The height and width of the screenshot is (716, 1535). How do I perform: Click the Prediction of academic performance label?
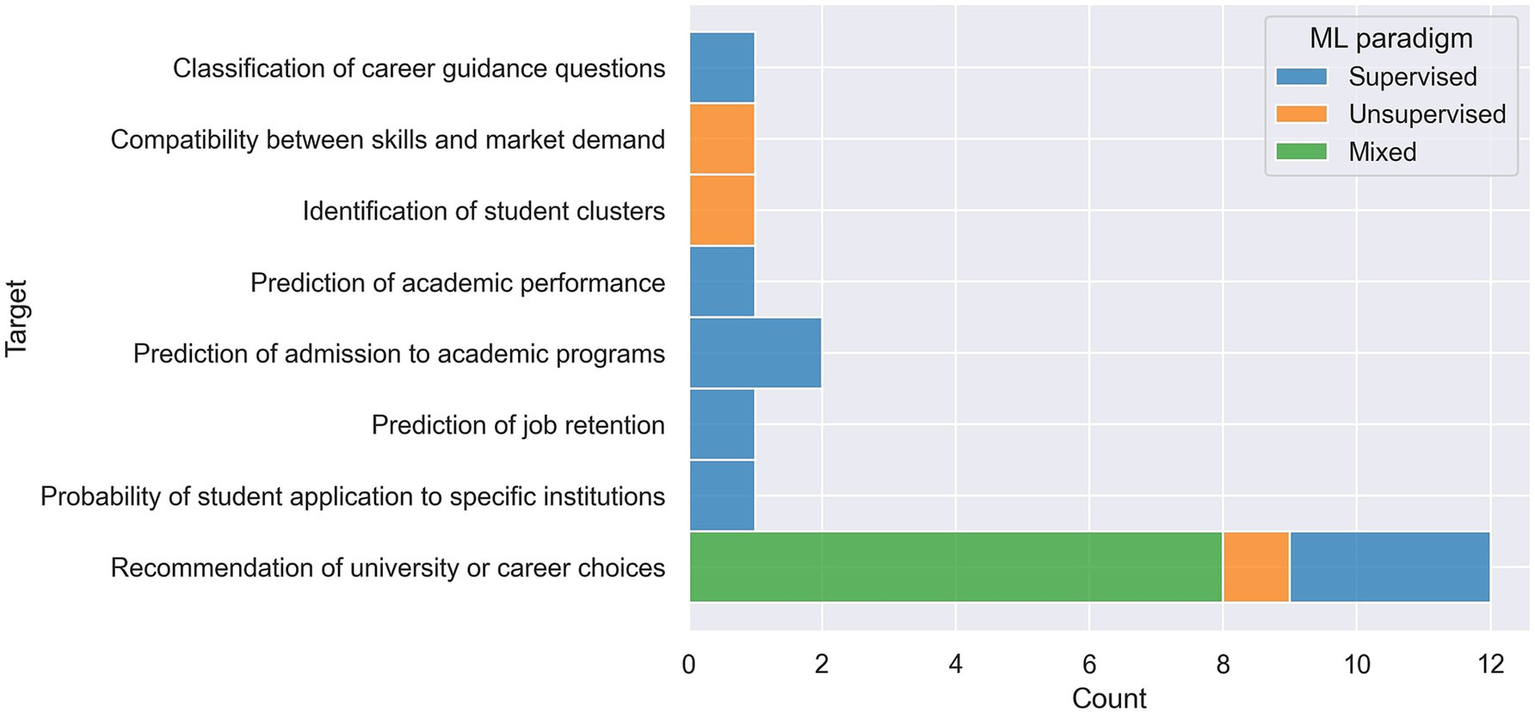click(x=457, y=283)
